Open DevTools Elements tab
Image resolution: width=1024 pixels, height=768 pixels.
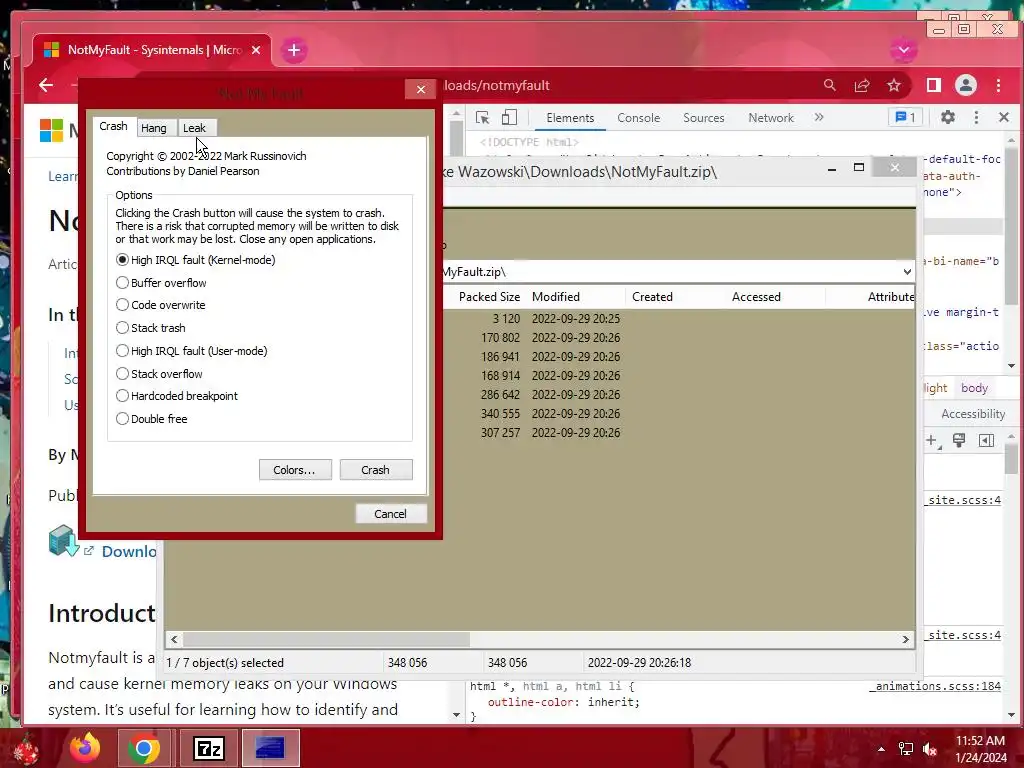click(570, 118)
